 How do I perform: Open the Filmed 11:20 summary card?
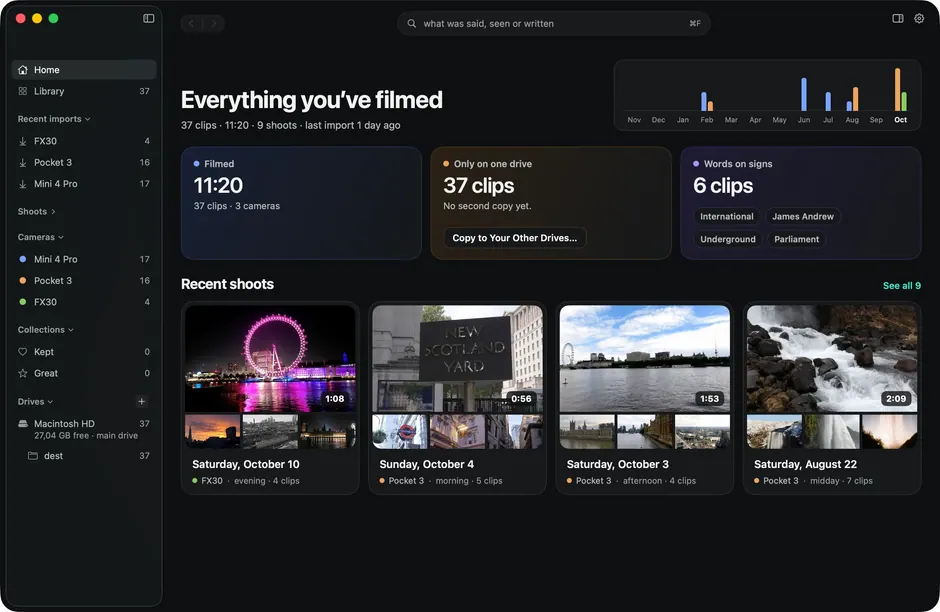coord(301,203)
